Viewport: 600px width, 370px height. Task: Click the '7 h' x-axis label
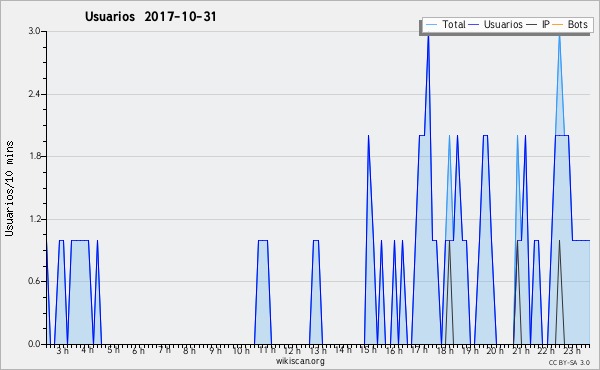165,350
